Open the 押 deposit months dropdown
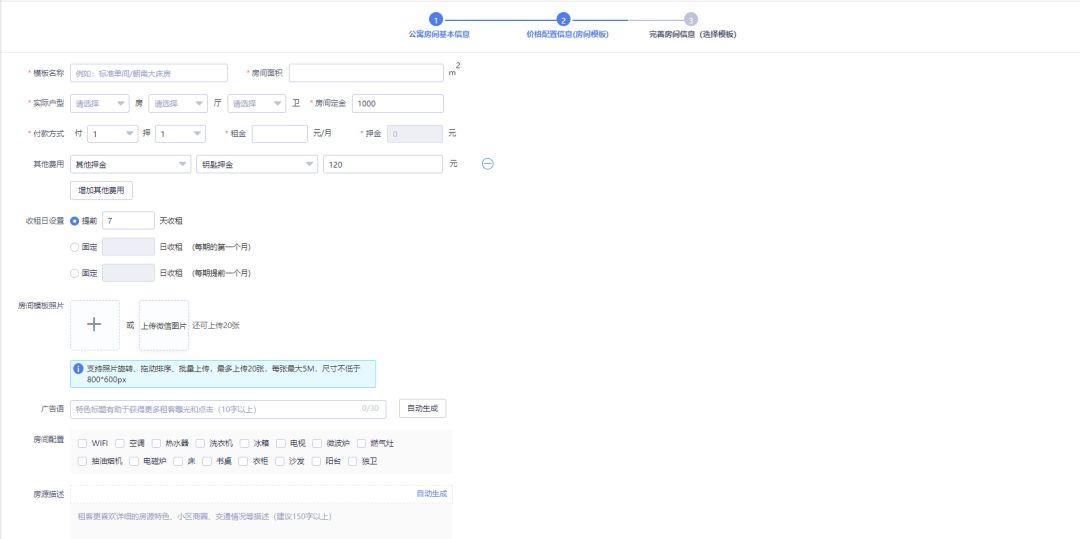1080x539 pixels. pyautogui.click(x=180, y=134)
